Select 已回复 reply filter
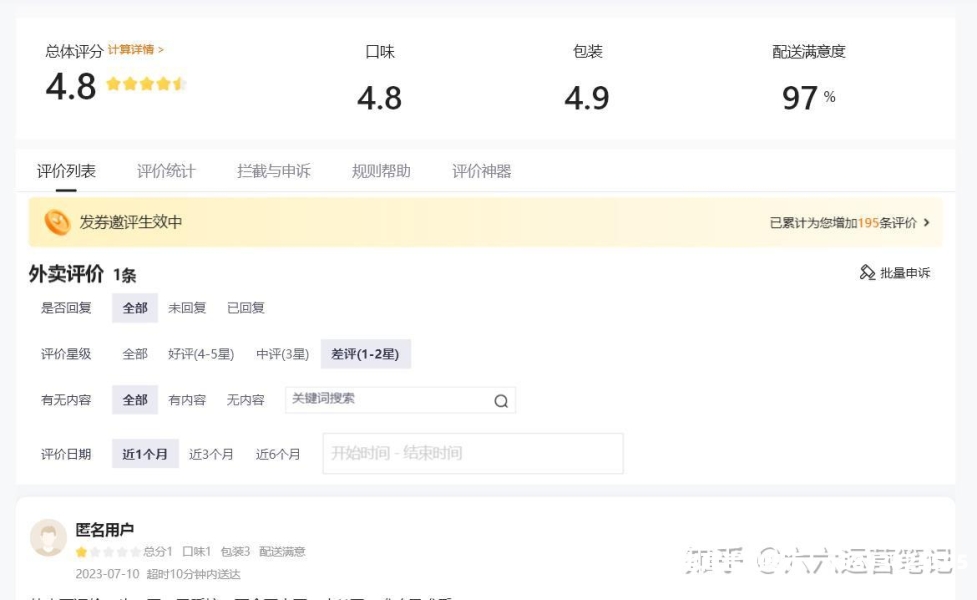Screen dimensions: 977x600 point(246,308)
